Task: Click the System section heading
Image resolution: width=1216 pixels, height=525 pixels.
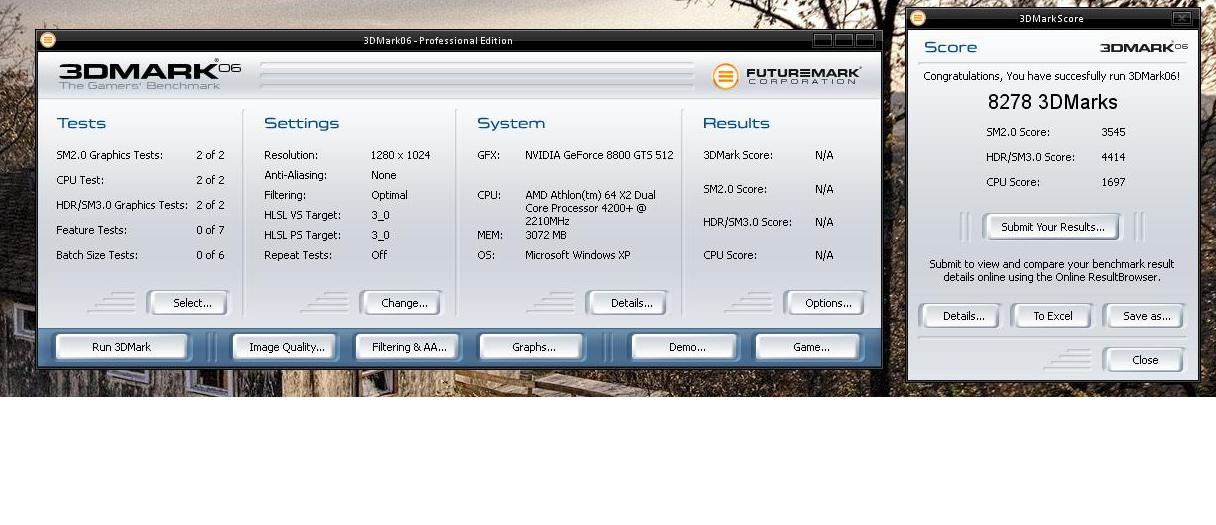Action: click(x=511, y=123)
